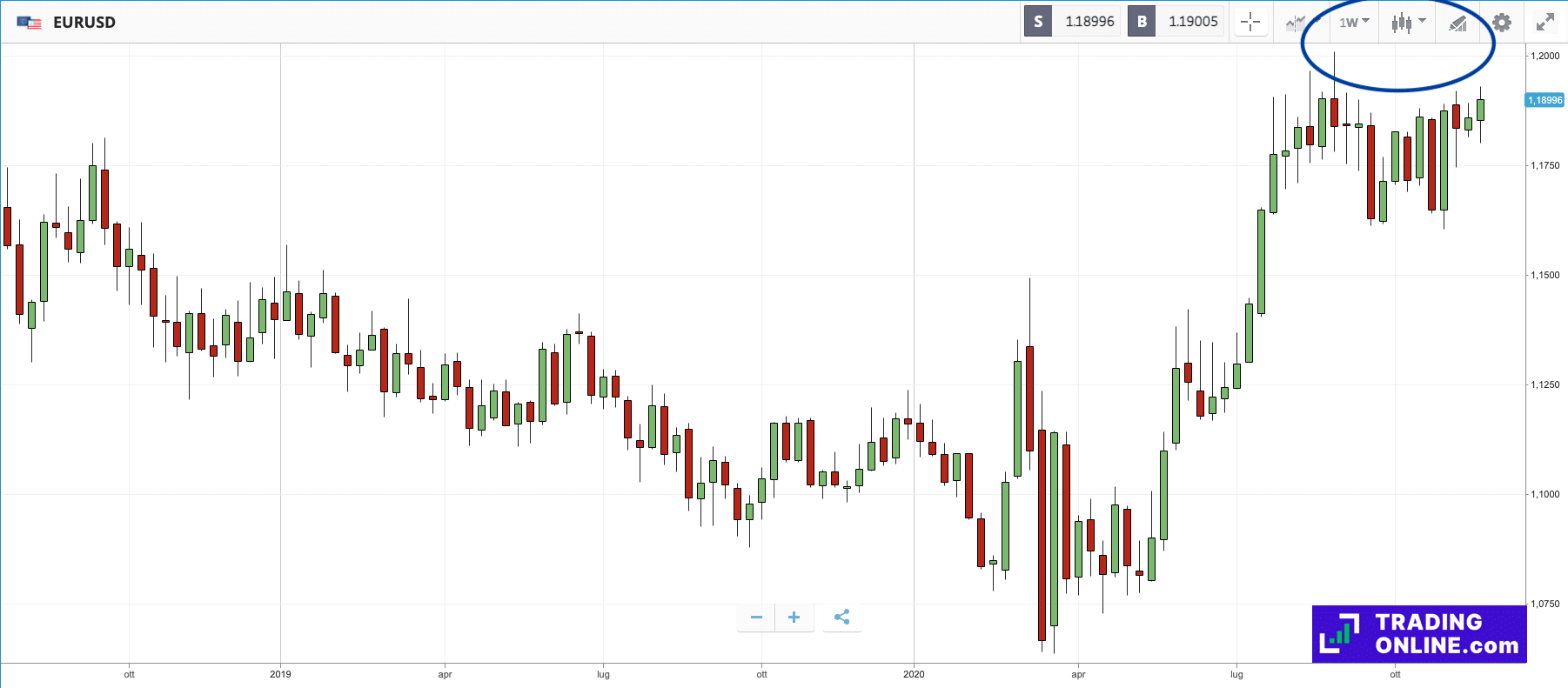Image resolution: width=1568 pixels, height=688 pixels.
Task: Toggle the Buy side by clicking B
Action: click(1141, 22)
